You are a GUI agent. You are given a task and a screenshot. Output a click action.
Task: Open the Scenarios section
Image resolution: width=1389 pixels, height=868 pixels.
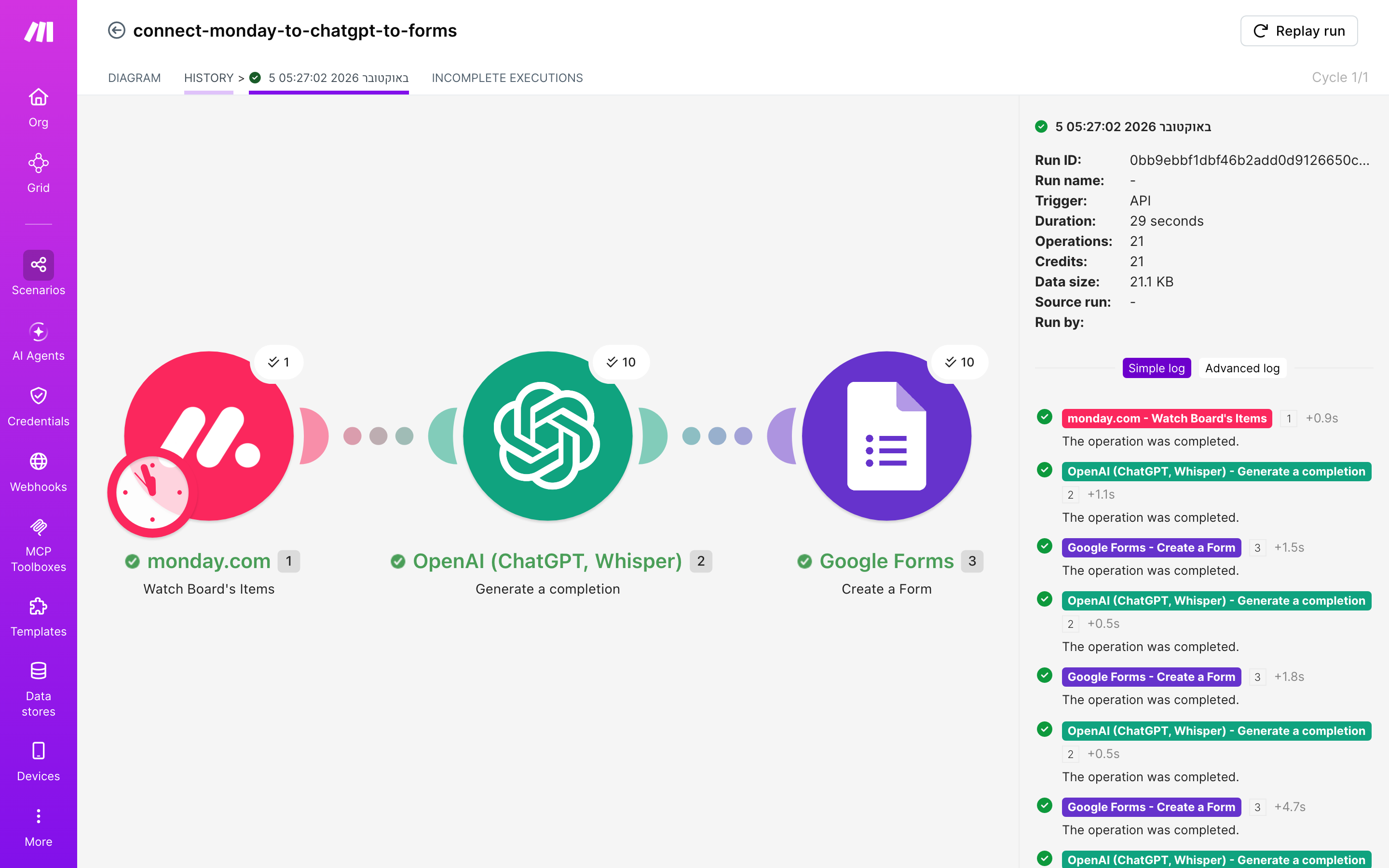39,273
